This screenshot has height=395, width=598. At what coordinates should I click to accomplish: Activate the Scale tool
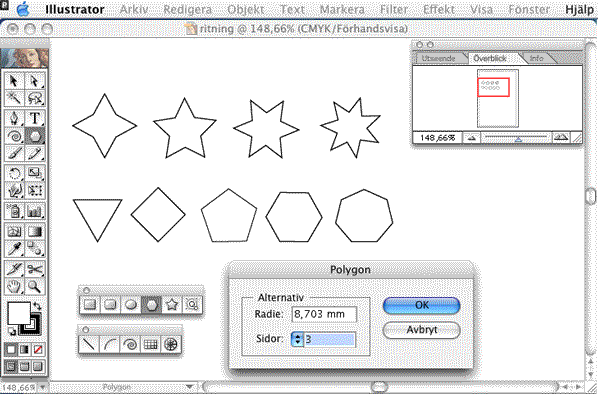(35, 173)
